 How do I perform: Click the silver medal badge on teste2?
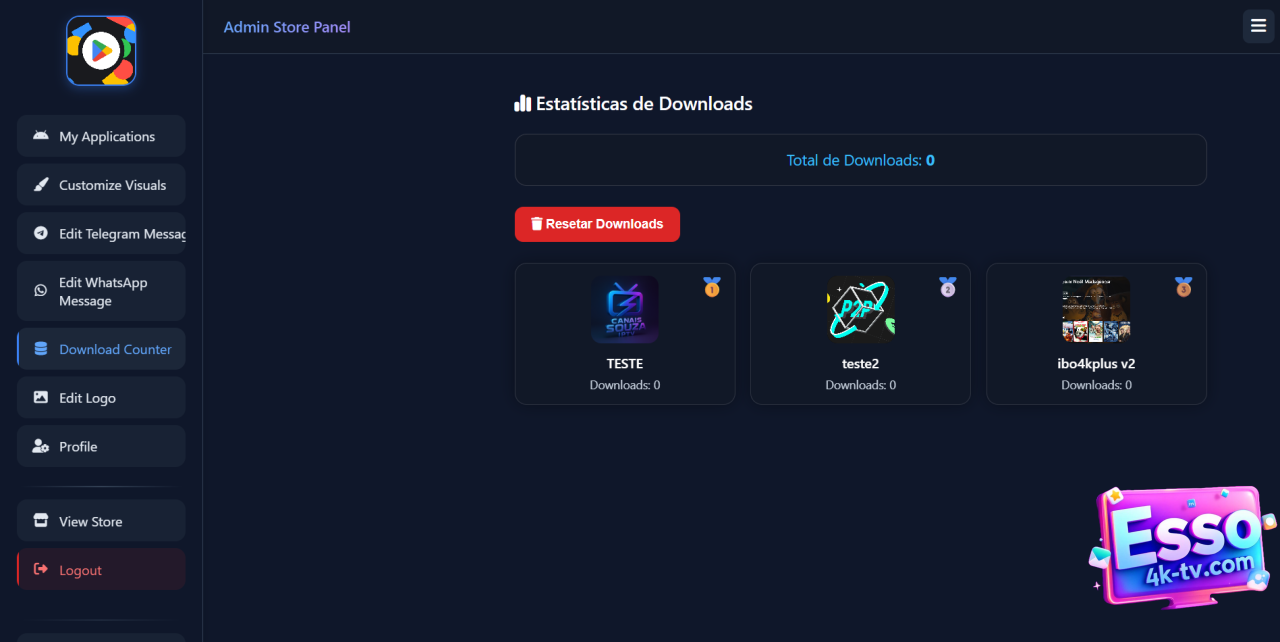pyautogui.click(x=947, y=287)
